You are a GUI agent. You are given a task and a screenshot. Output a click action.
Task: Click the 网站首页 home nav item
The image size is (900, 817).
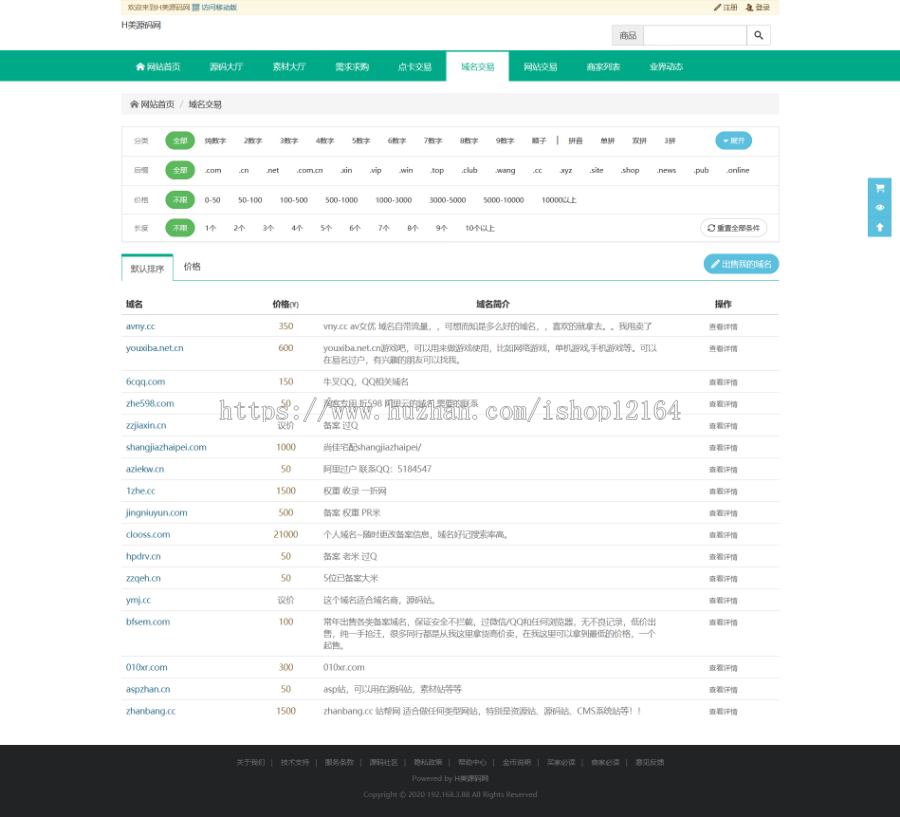point(158,67)
